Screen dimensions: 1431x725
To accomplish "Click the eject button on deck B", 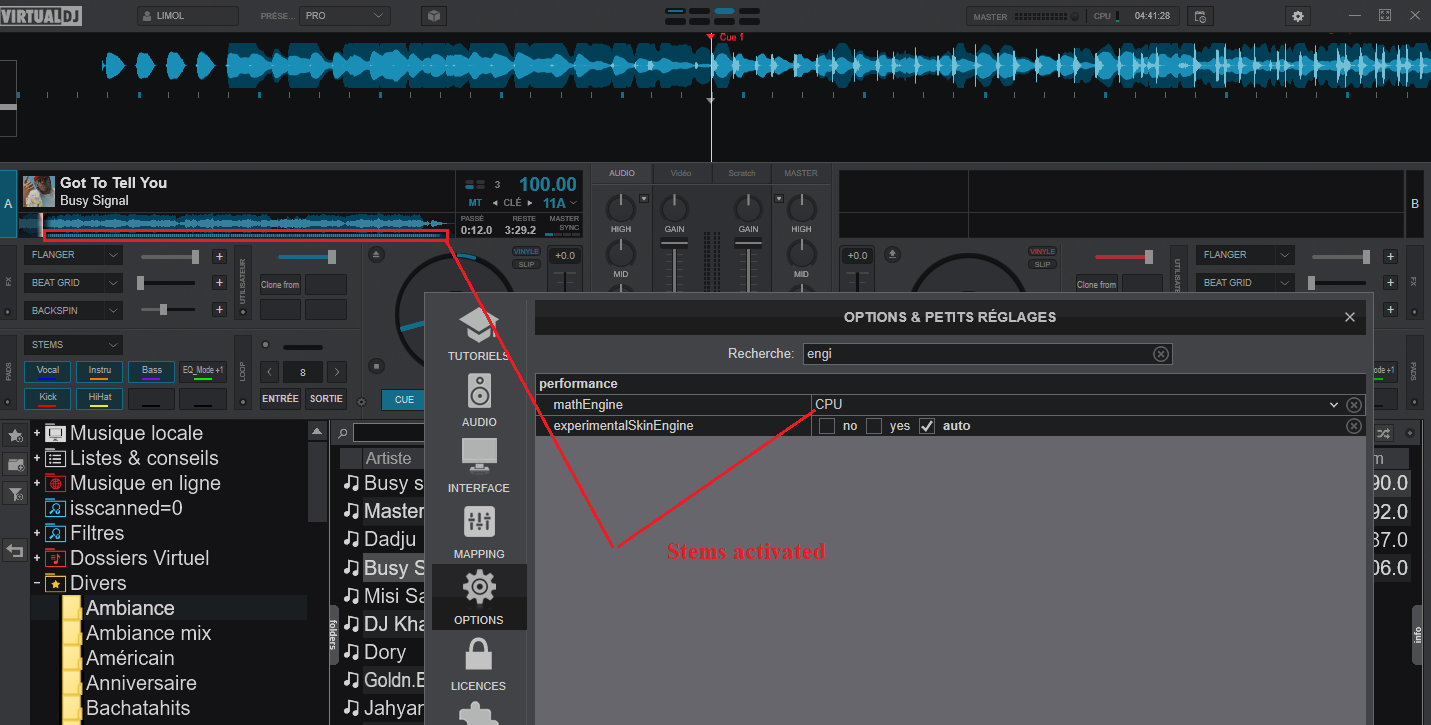I will coord(894,254).
